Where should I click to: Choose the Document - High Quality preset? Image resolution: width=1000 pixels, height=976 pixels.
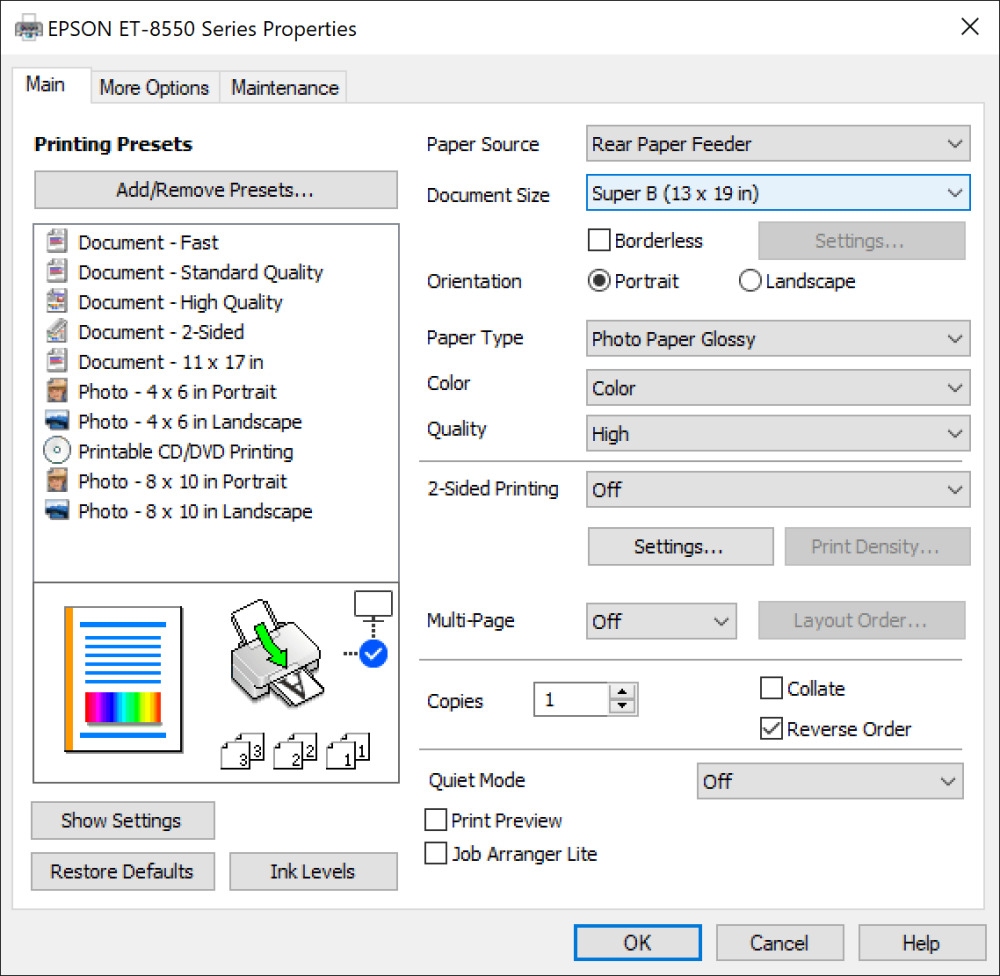point(179,302)
